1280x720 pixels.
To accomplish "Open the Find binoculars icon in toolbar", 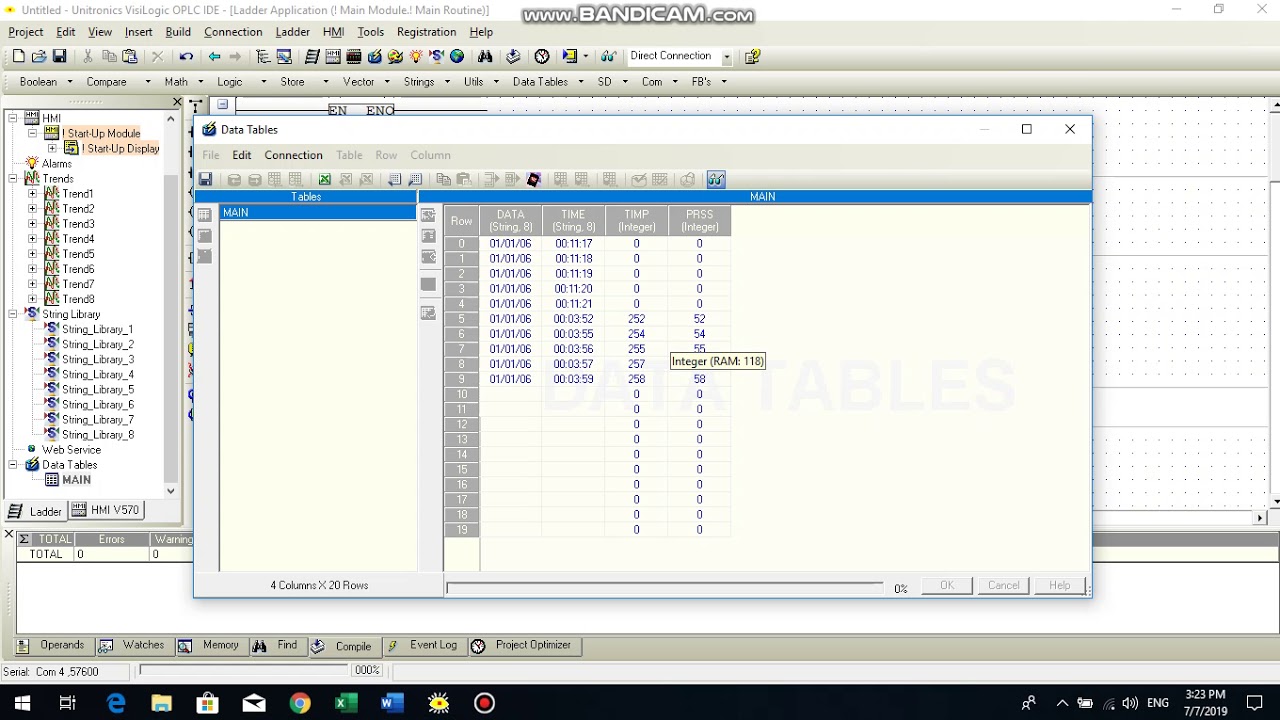I will pos(485,56).
